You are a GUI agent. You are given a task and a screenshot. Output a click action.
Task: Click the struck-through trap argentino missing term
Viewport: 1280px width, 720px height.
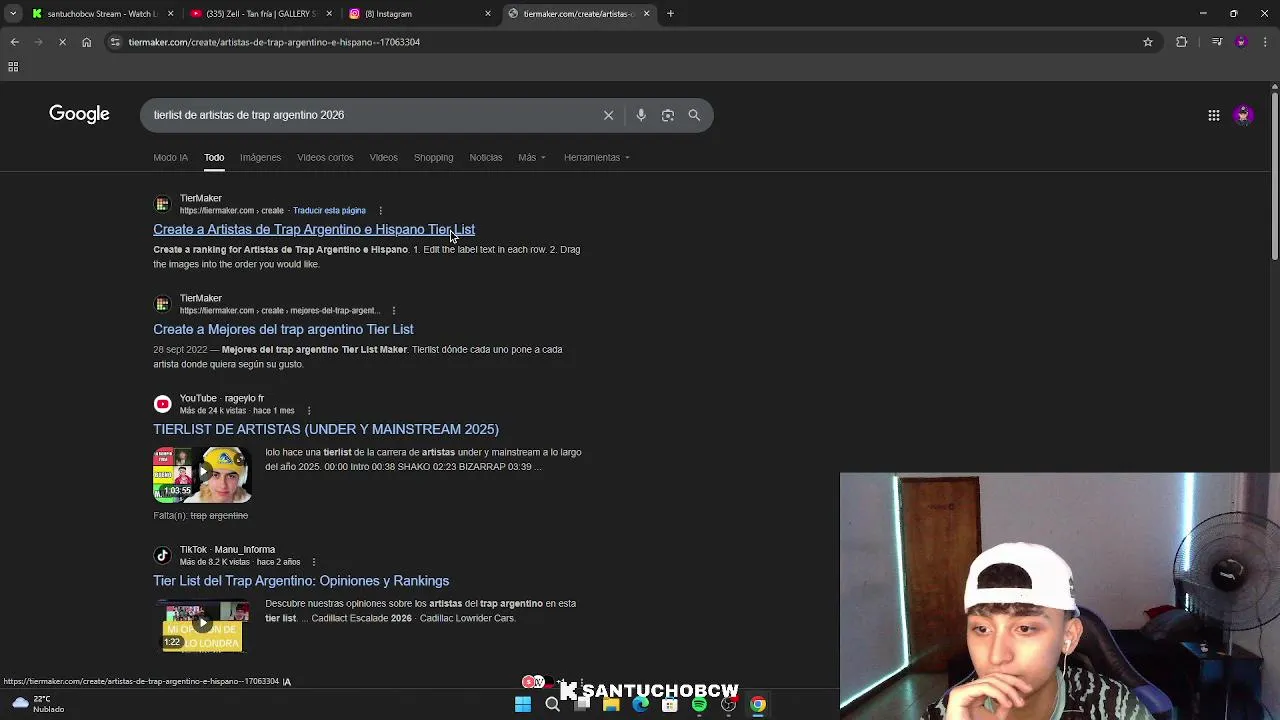click(219, 516)
